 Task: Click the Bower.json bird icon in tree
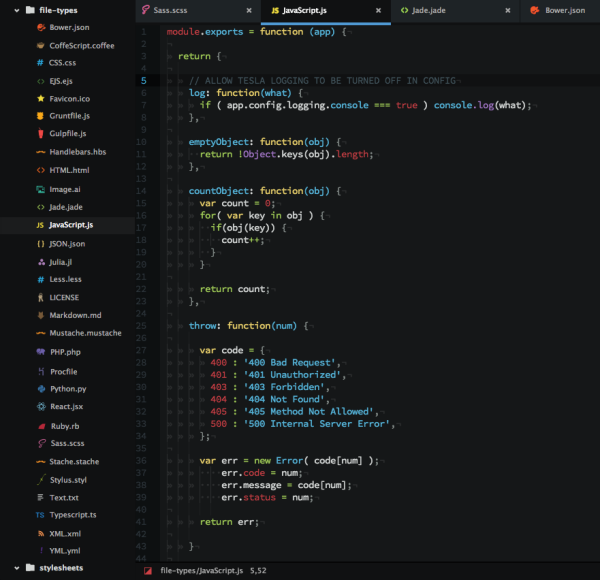[39, 27]
